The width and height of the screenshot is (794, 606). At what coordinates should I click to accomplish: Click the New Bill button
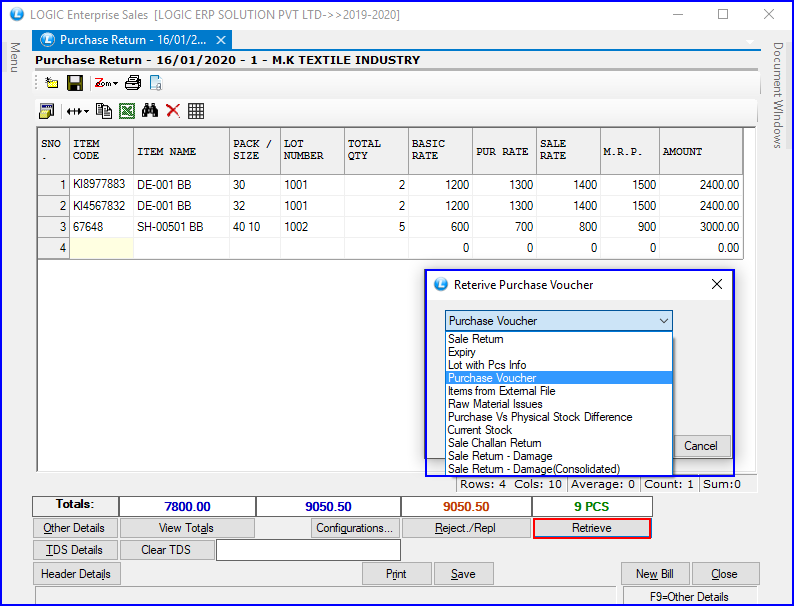(x=655, y=574)
